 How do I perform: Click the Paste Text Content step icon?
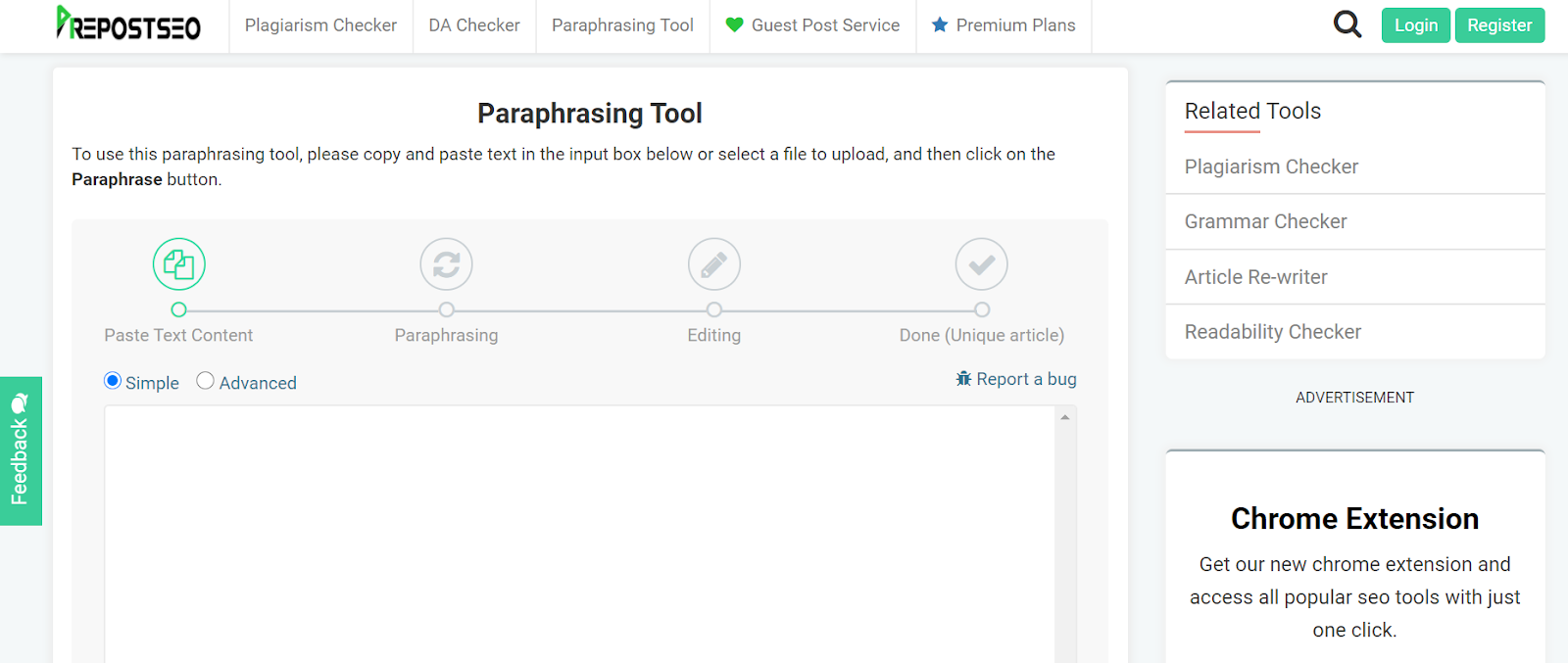tap(178, 264)
